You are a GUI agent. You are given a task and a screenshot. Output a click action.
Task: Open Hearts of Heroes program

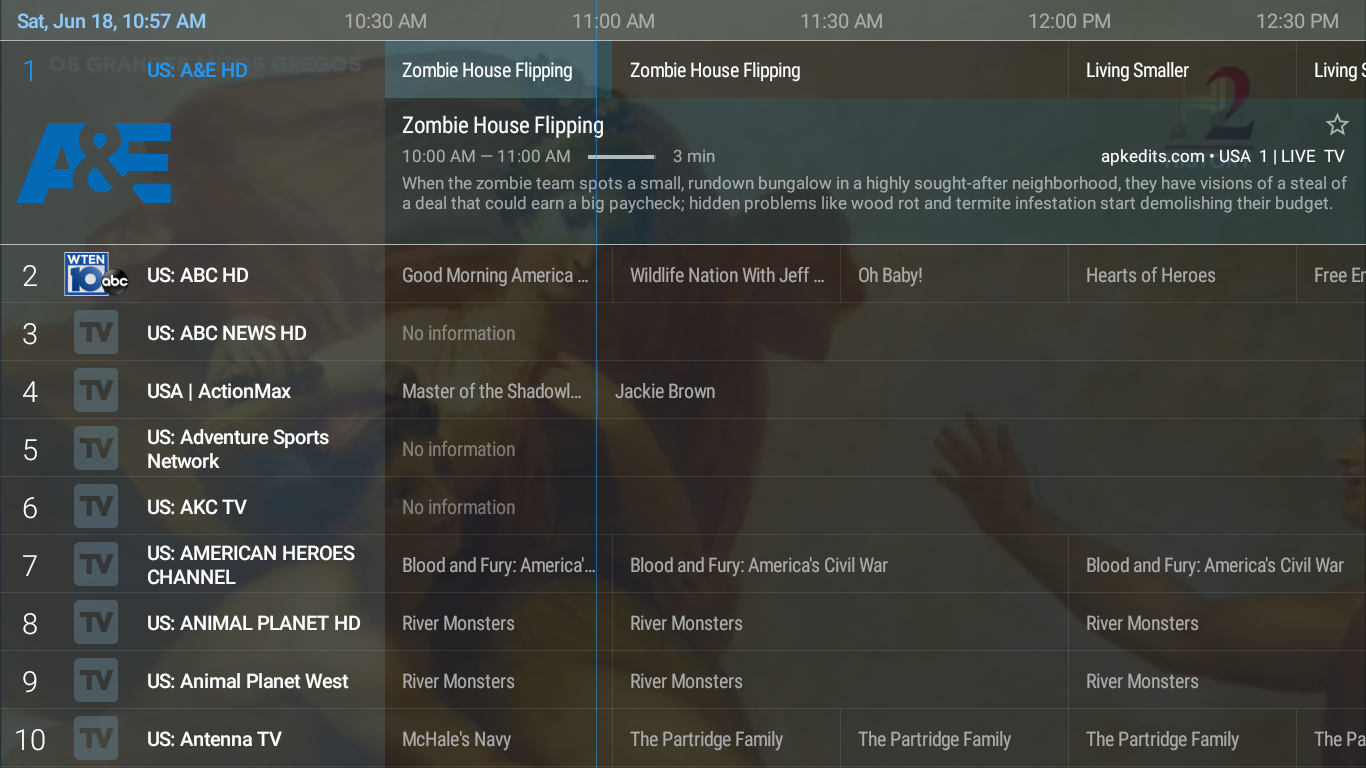click(1183, 275)
